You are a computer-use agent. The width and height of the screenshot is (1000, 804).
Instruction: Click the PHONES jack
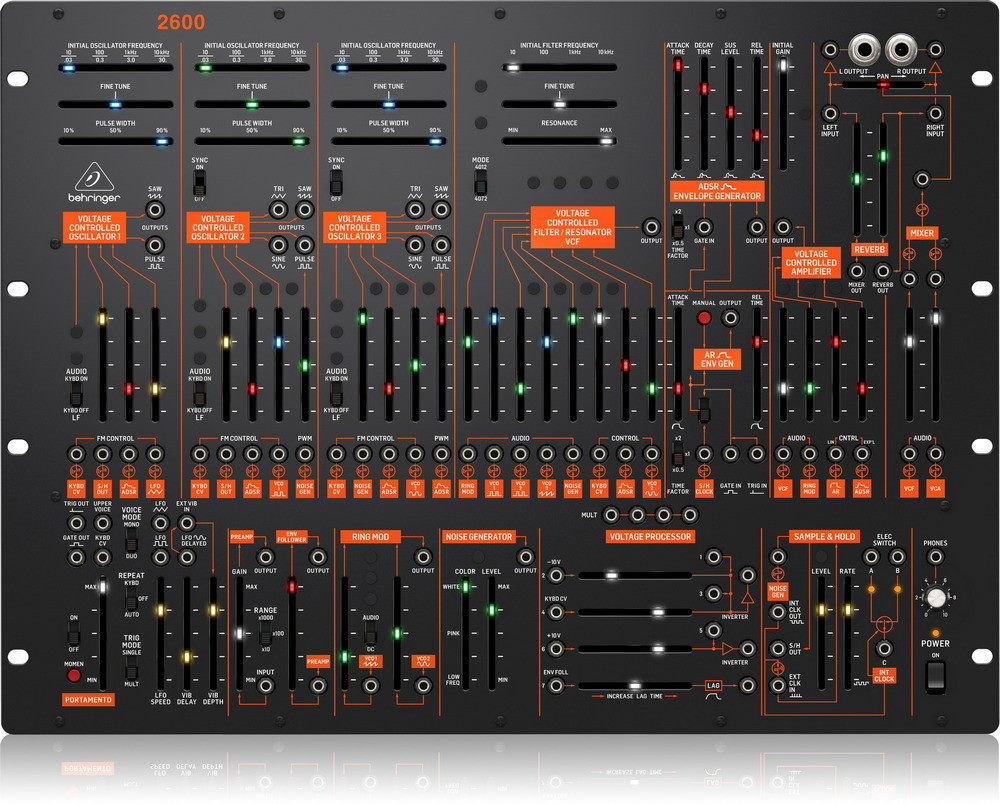tap(935, 557)
